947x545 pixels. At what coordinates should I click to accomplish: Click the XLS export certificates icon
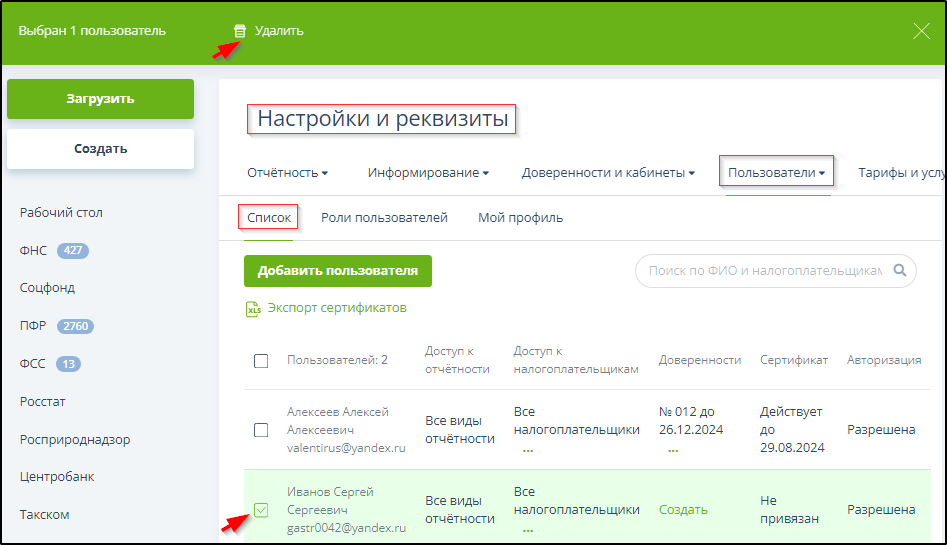pyautogui.click(x=253, y=309)
